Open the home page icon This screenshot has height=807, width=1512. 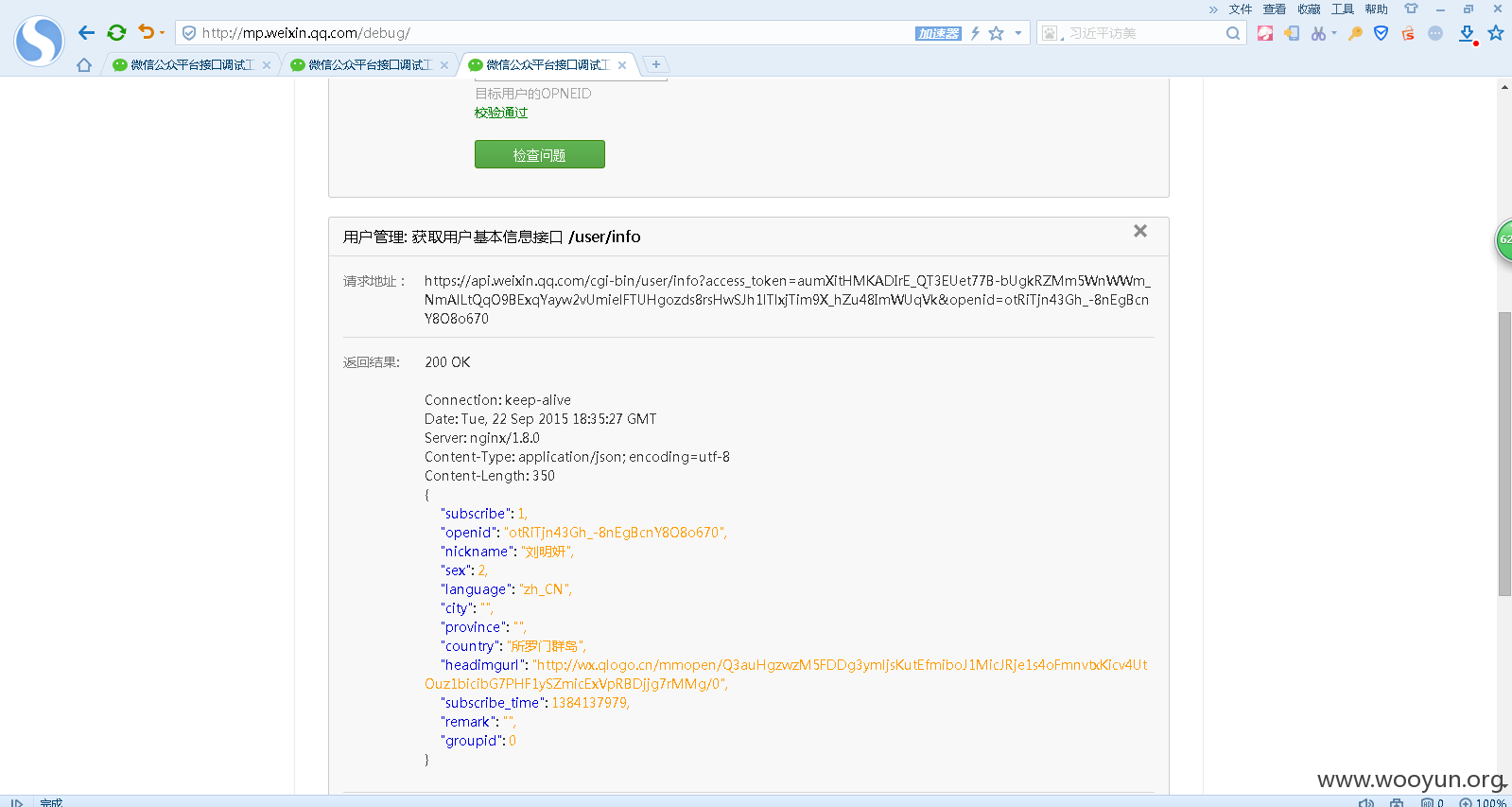[84, 65]
